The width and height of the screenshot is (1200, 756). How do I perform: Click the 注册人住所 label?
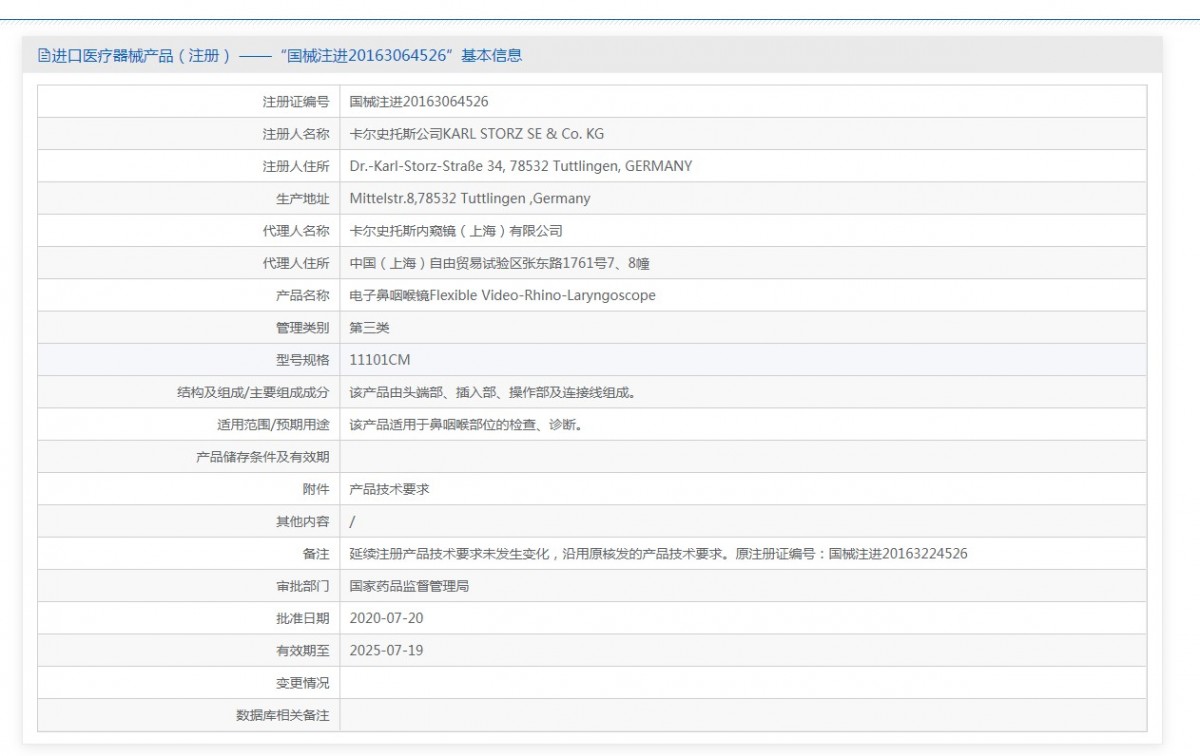295,166
